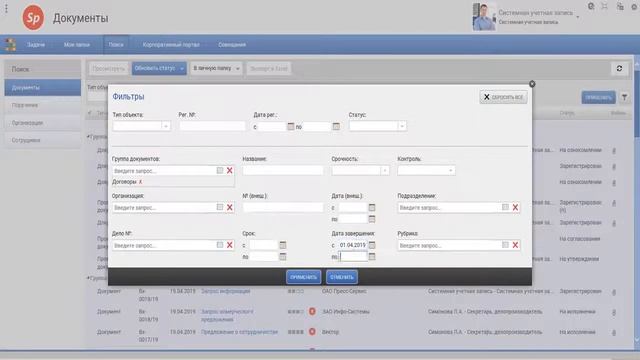Click the refresh icon in documents toolbar
The width and height of the screenshot is (640, 360).
tap(619, 68)
